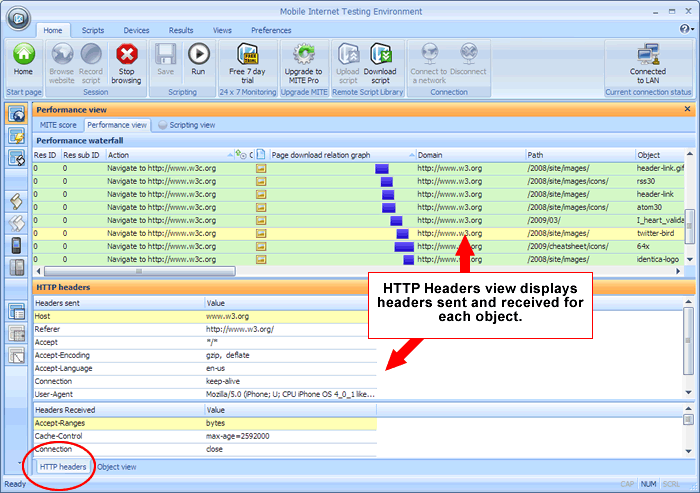Open the application orb menu button
Image resolution: width=700 pixels, height=493 pixels.
point(18,18)
